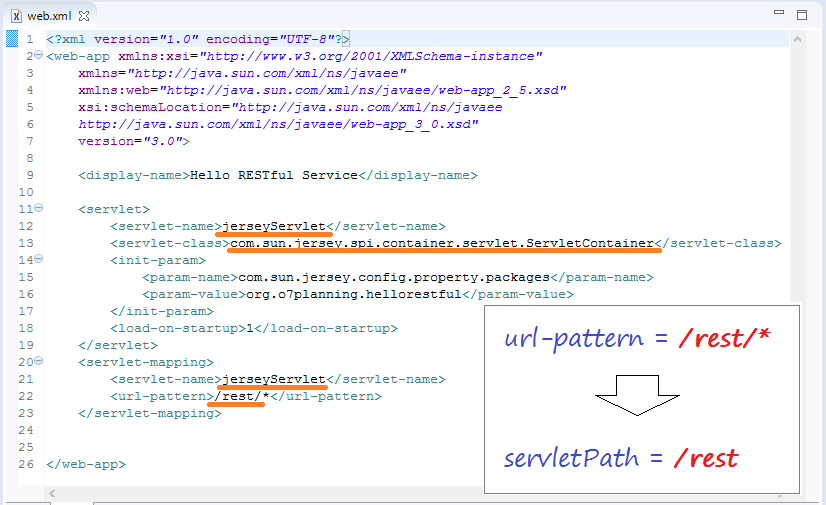Click 'jerseyServlet' on line 12
Screen dimensions: 826x505
(x=274, y=226)
